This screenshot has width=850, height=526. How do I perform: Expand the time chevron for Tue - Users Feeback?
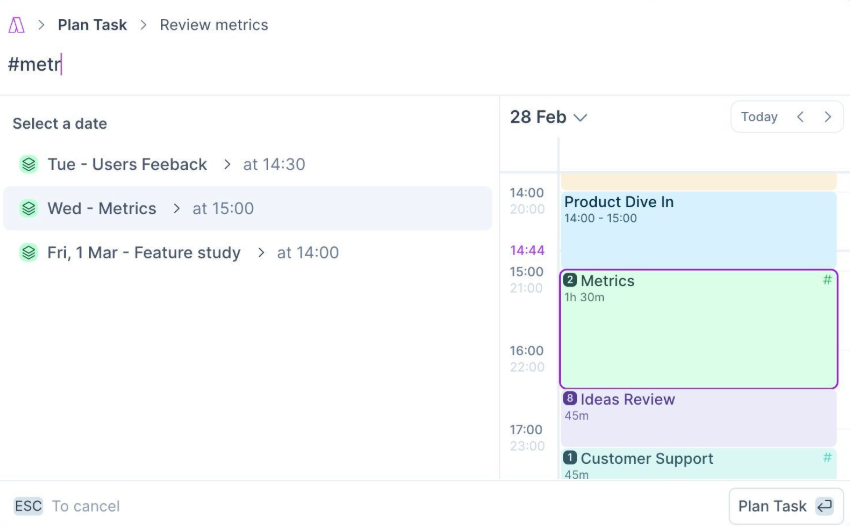click(227, 164)
